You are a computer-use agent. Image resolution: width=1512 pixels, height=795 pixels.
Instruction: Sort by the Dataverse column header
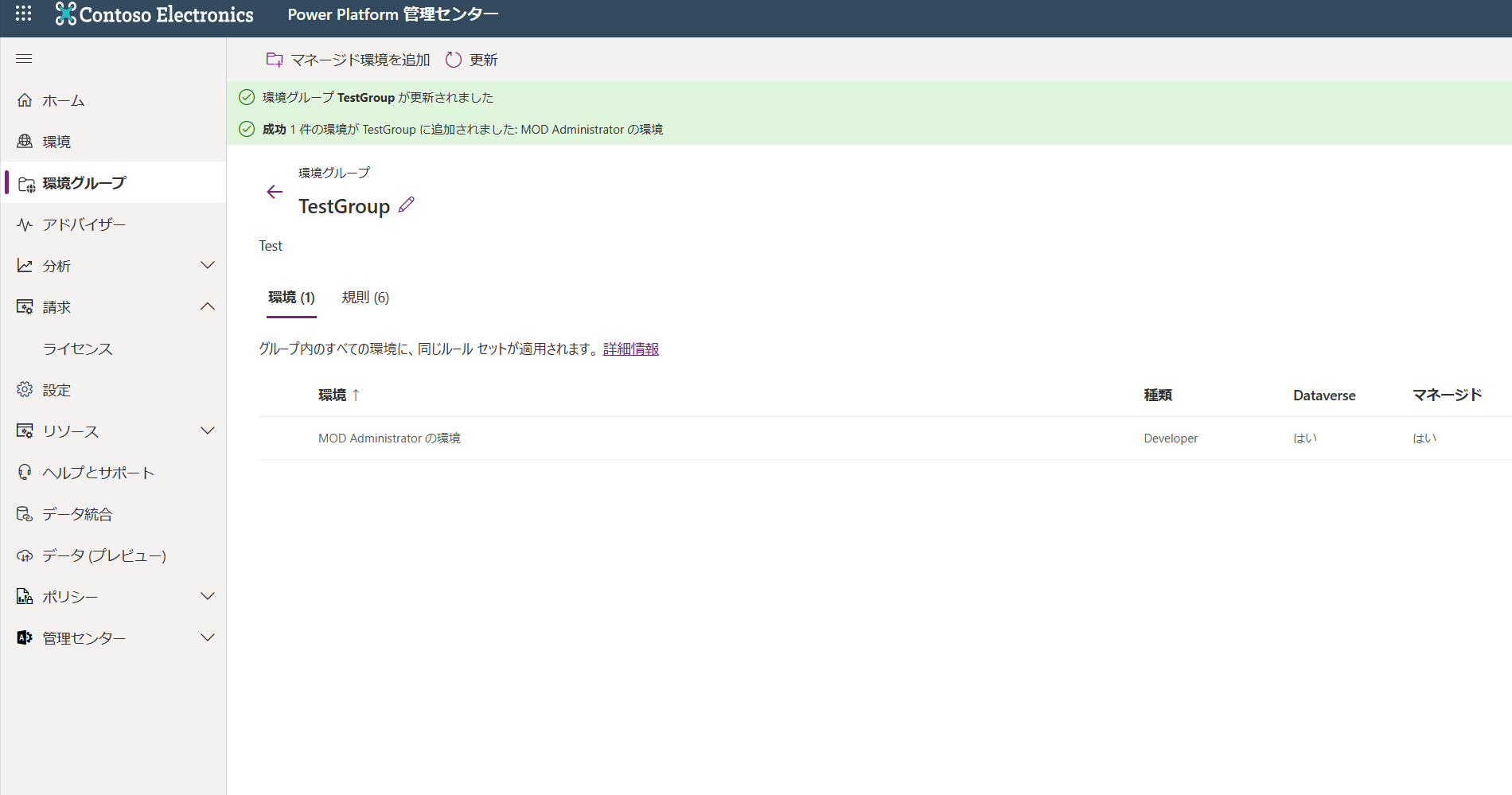click(x=1324, y=395)
